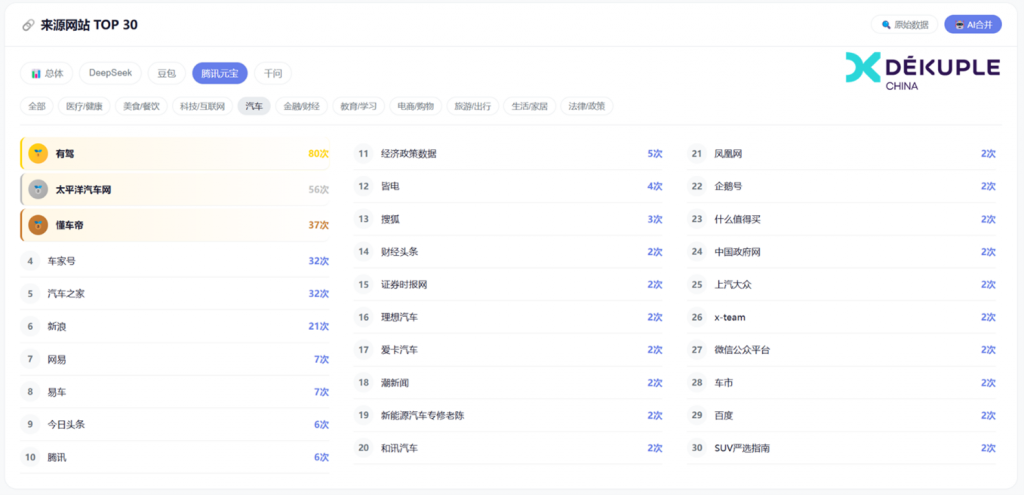Screen dimensions: 1024x495
Task: Click the 懂车帝 source name
Action: click(69, 225)
